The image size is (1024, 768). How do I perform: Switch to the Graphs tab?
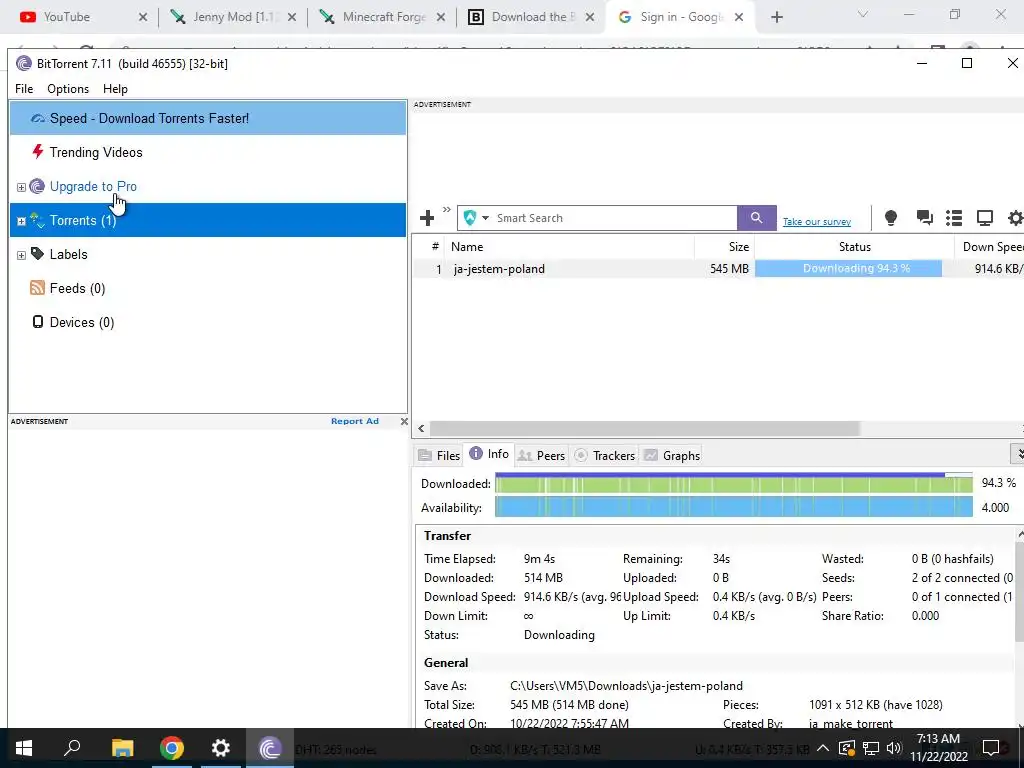click(672, 455)
